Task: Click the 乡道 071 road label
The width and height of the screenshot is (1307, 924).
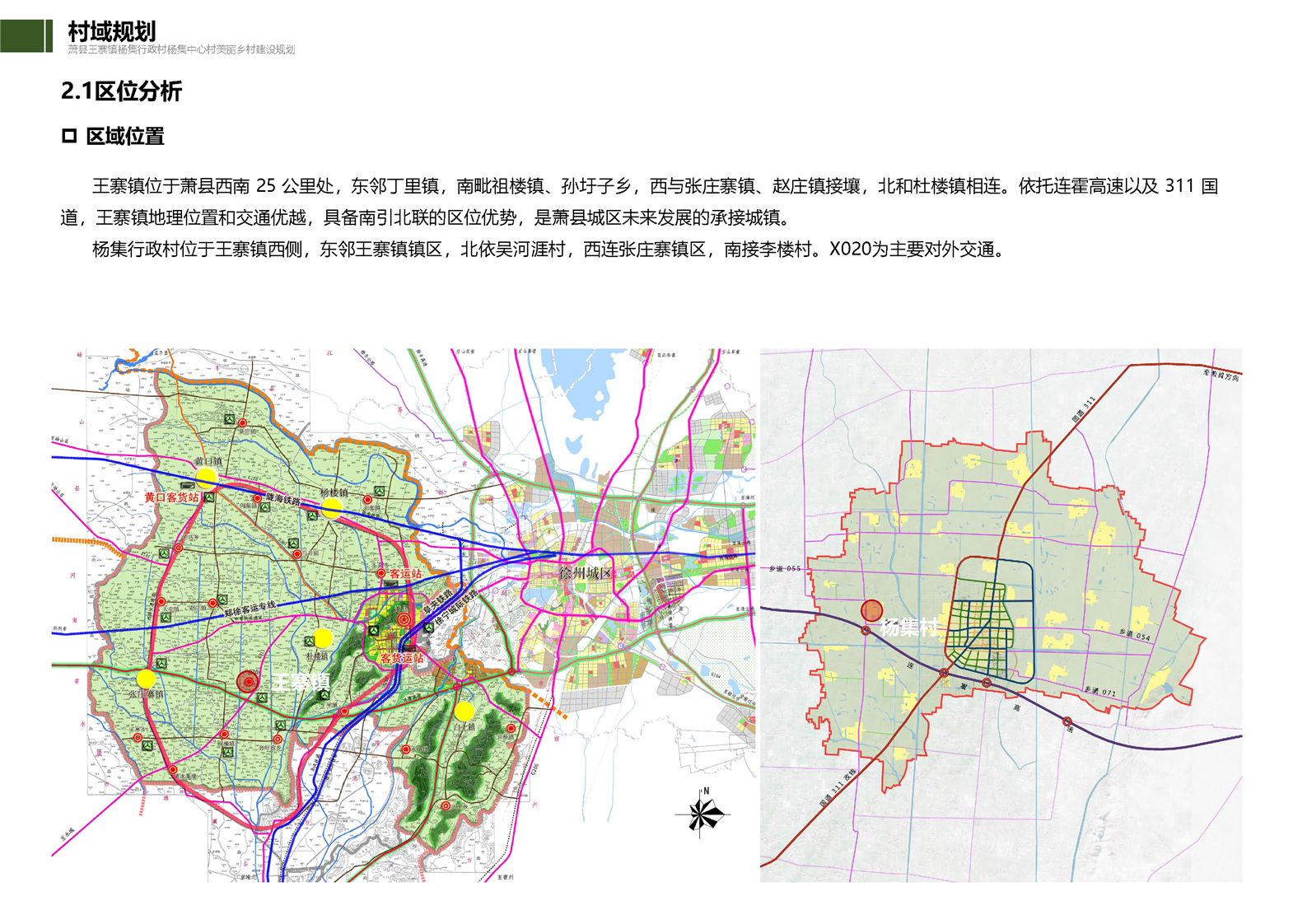Action: [x=1099, y=692]
